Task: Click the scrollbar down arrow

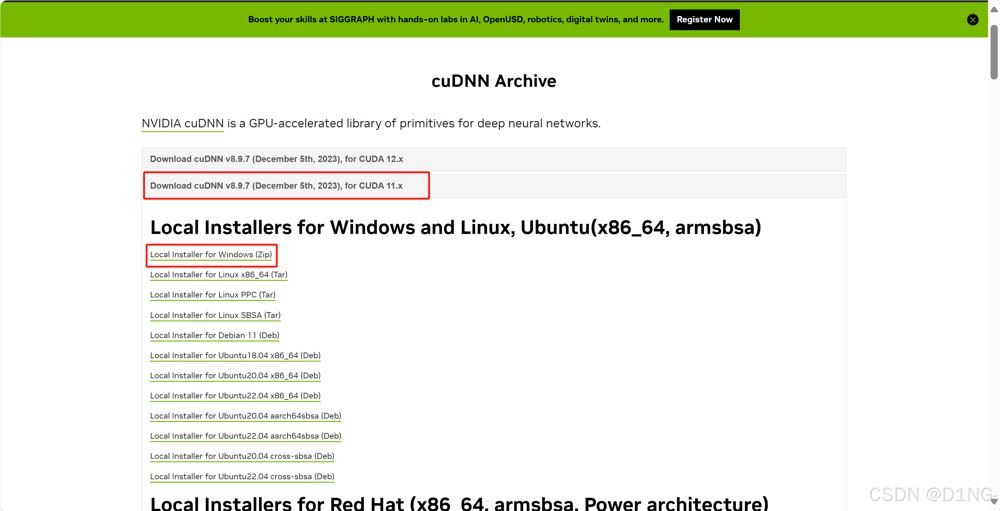Action: click(x=994, y=500)
